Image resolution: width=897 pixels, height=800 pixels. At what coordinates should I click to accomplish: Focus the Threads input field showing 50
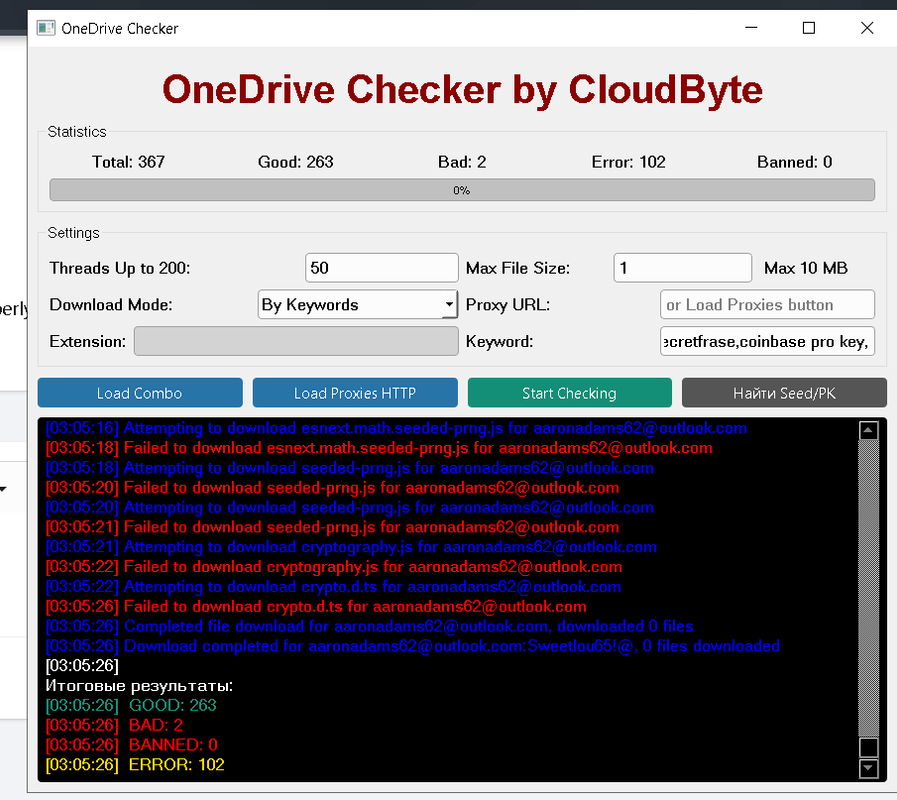pos(382,268)
